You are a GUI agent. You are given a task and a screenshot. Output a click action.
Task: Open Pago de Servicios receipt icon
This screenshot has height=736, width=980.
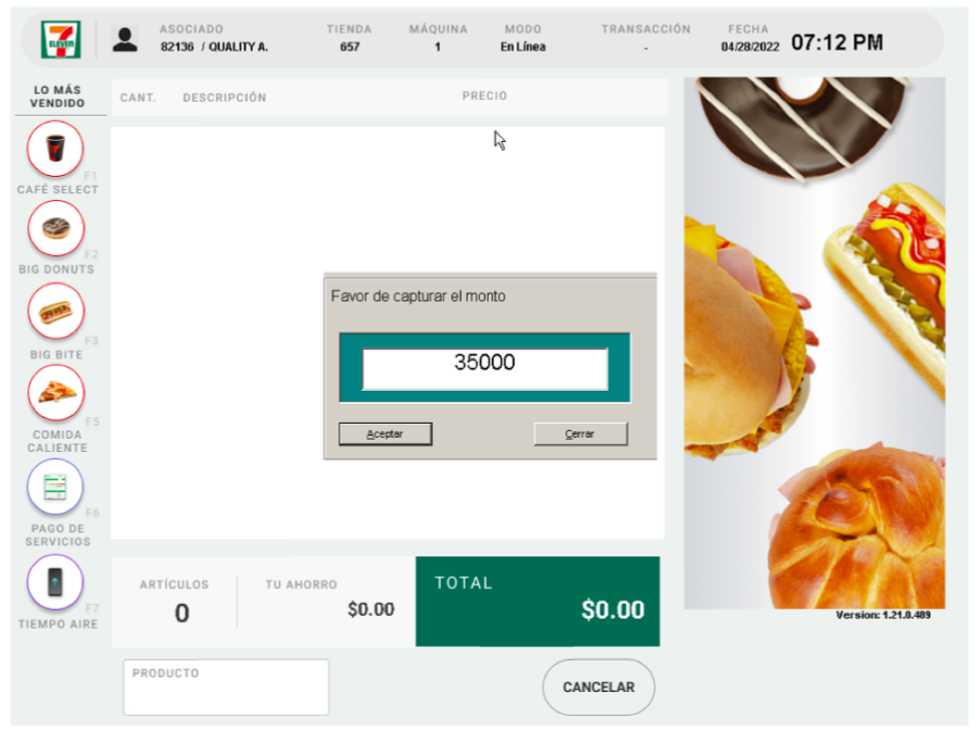tap(55, 487)
